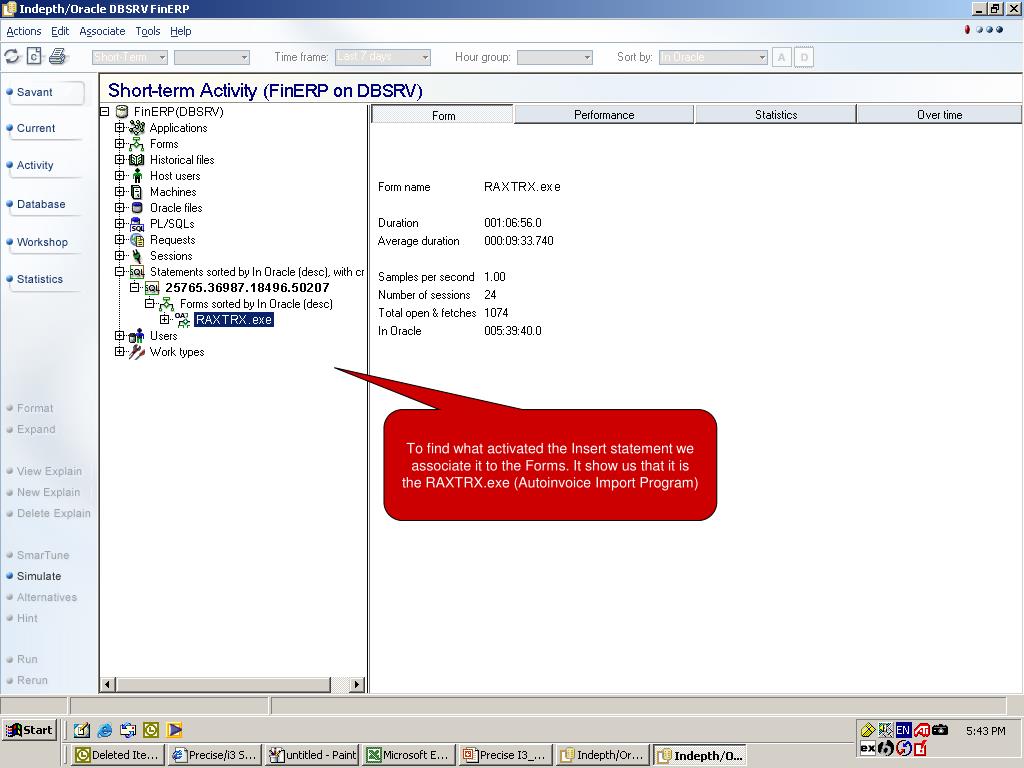The image size is (1024, 768).
Task: Click the Applications tree icon
Action: [x=136, y=128]
